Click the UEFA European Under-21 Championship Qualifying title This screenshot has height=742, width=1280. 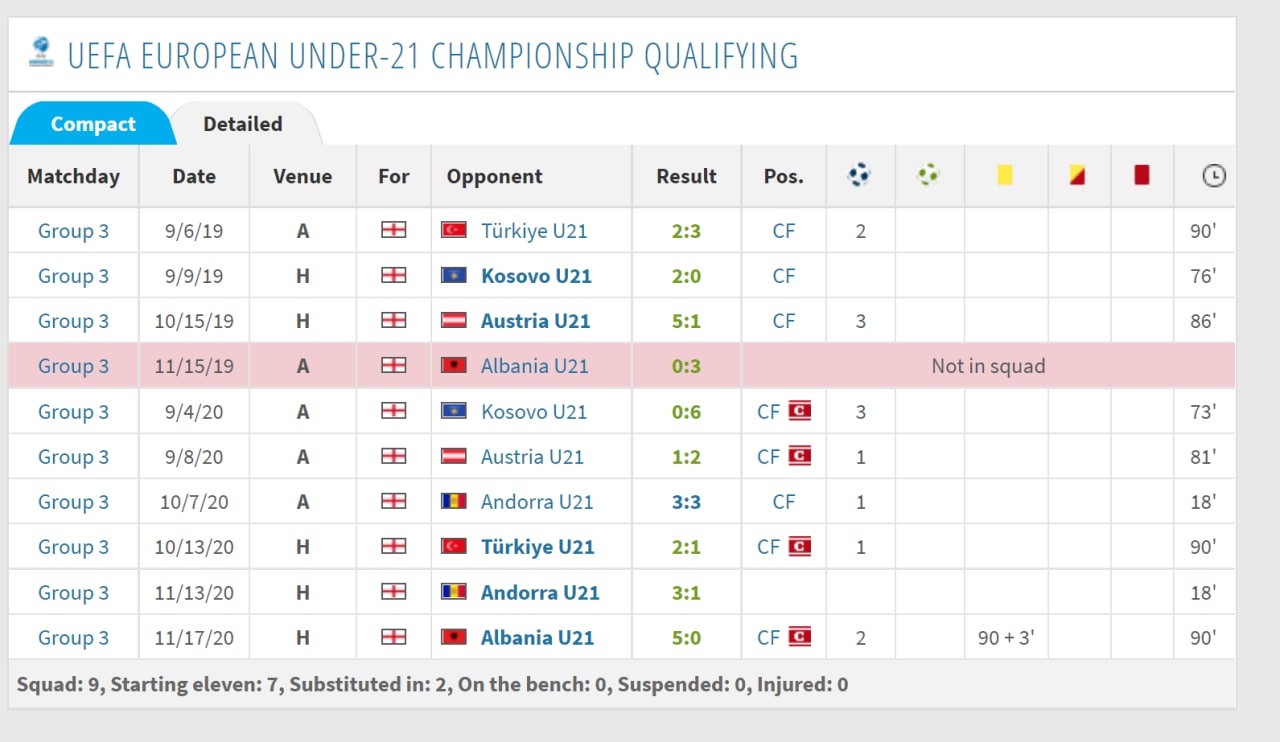coord(433,55)
